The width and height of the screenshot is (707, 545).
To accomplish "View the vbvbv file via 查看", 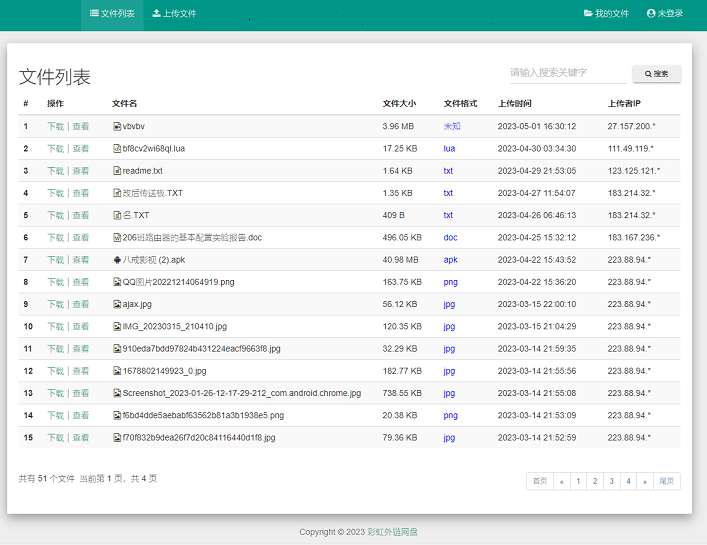I will [81, 126].
